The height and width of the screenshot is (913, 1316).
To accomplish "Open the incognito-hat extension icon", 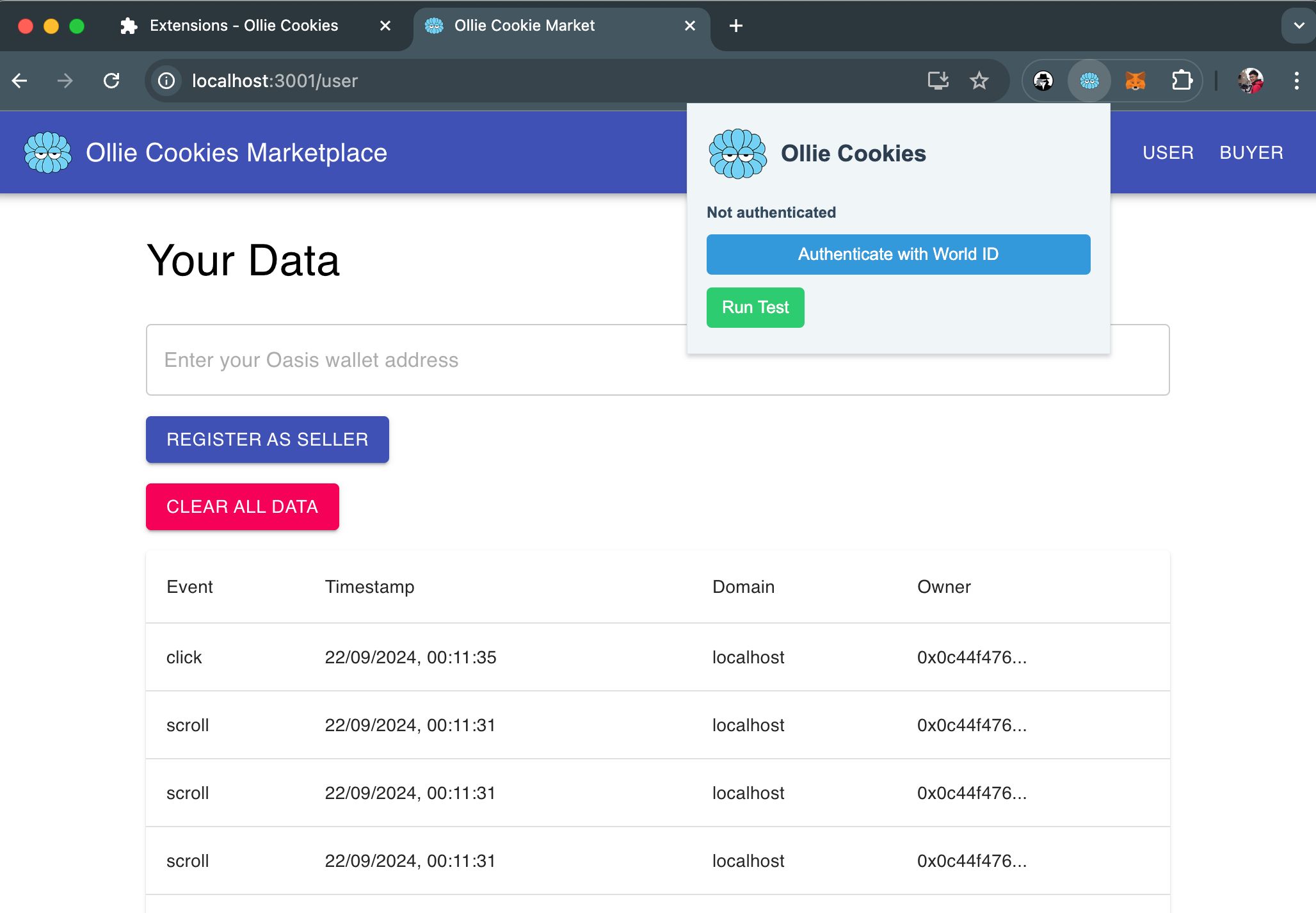I will 1043,81.
